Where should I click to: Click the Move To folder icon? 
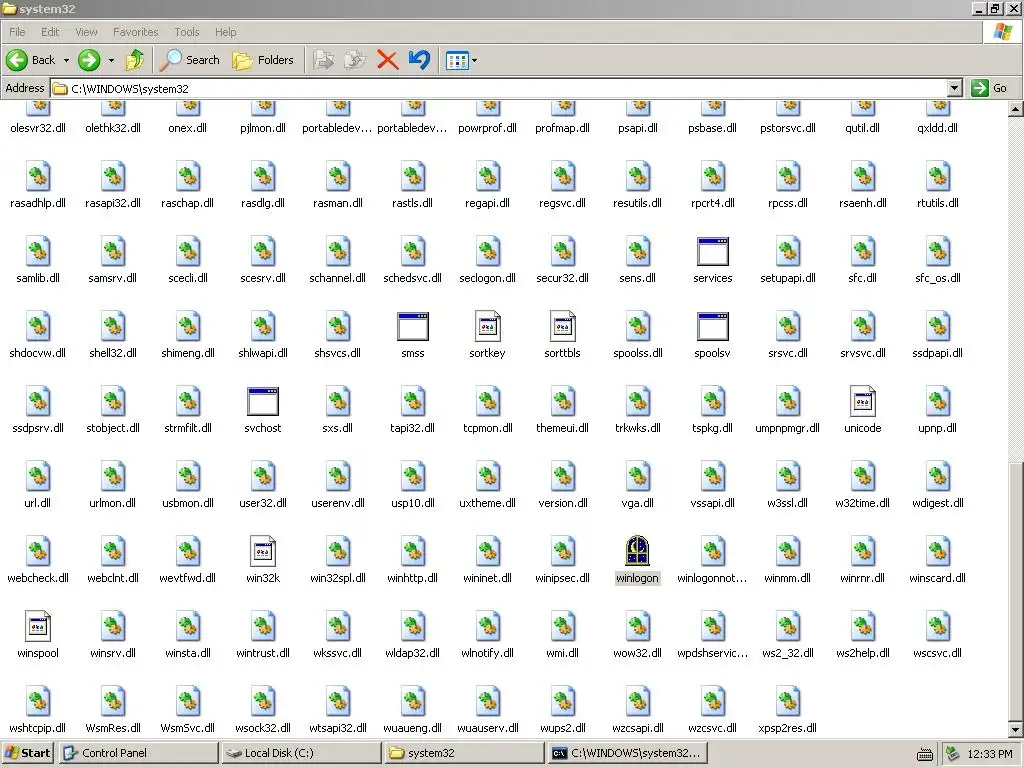point(323,60)
